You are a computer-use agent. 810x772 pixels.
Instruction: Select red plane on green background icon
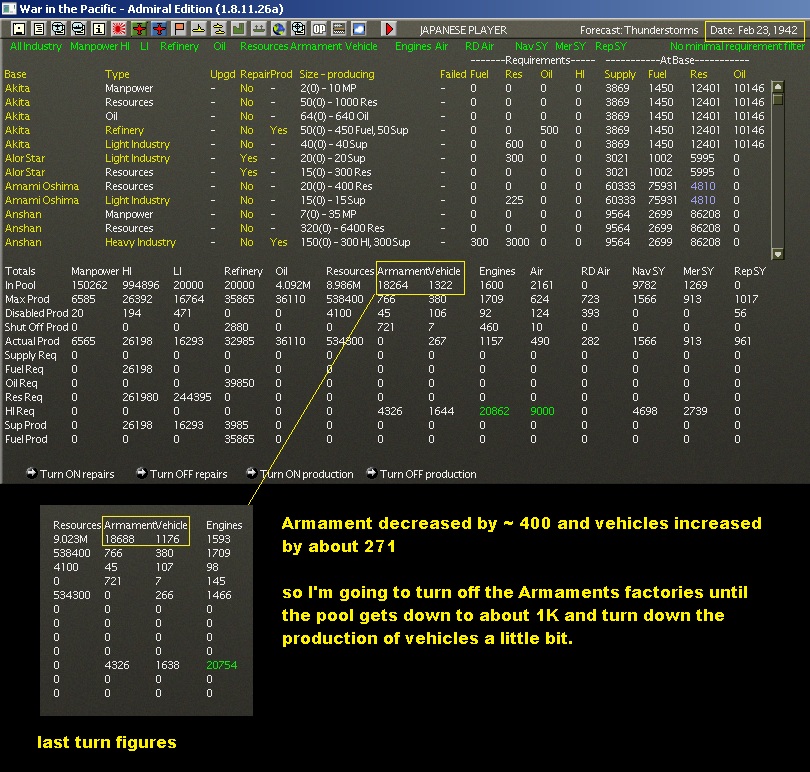click(x=139, y=29)
